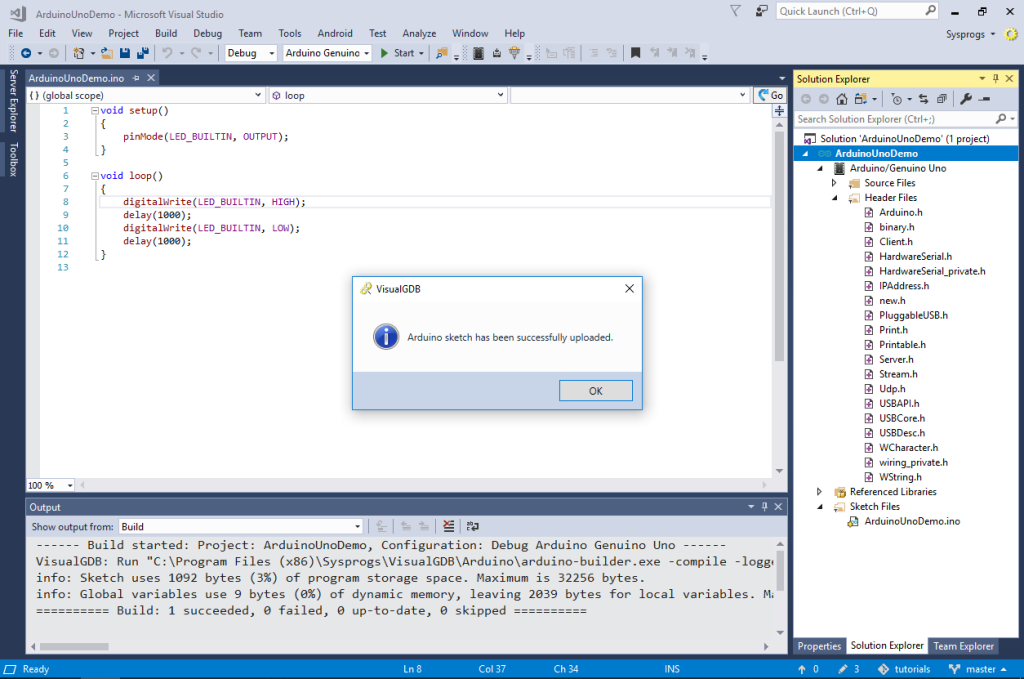Viewport: 1024px width, 679px height.
Task: Click the New Project toolbar icon
Action: pyautogui.click(x=78, y=53)
